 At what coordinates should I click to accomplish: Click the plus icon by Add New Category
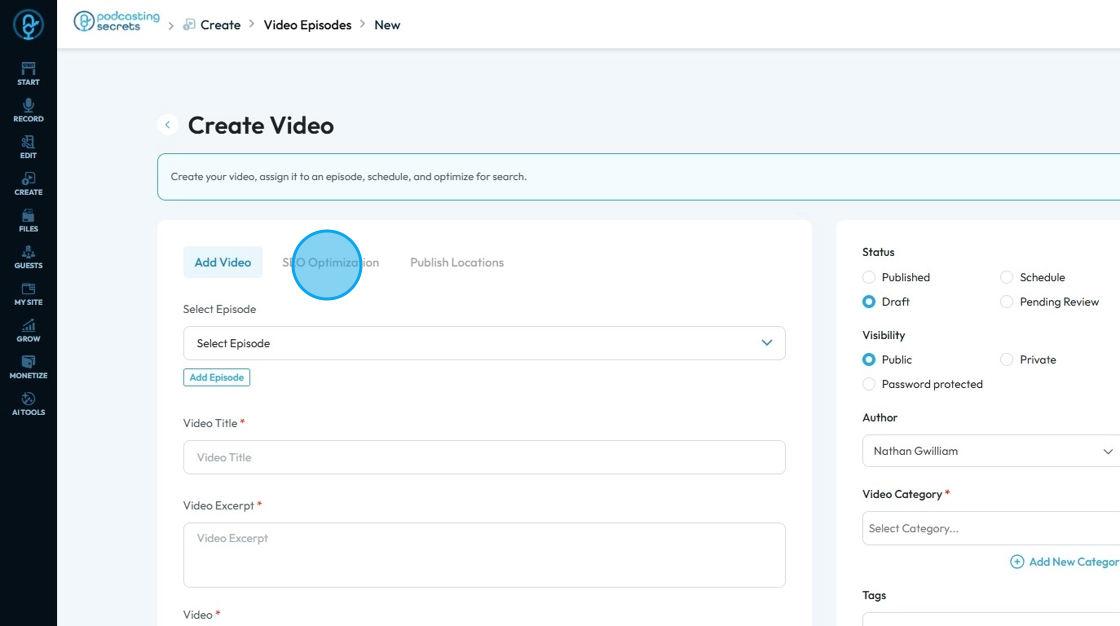tap(1016, 562)
